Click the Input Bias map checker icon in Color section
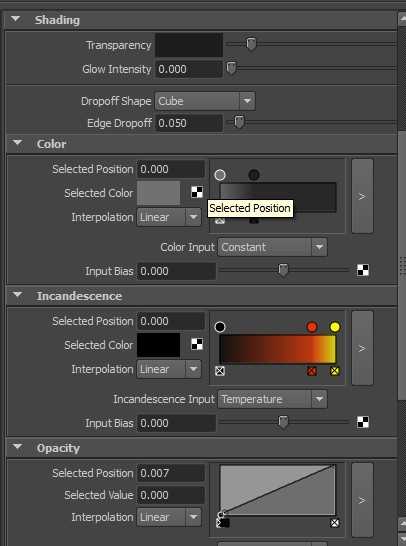406x546 pixels. point(363,270)
